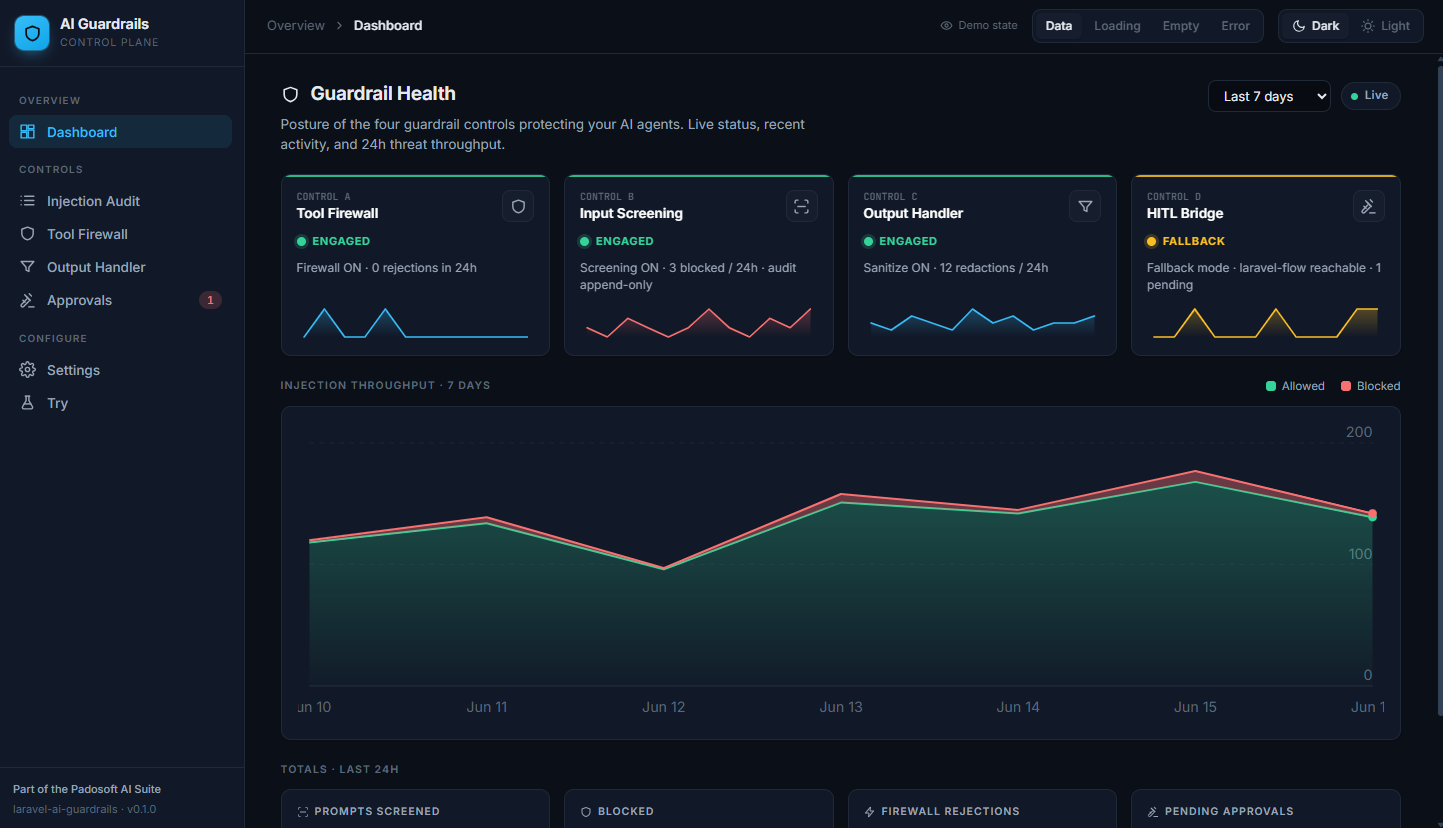Open the HITL Bridge control card title
The height and width of the screenshot is (828, 1443).
point(1185,213)
